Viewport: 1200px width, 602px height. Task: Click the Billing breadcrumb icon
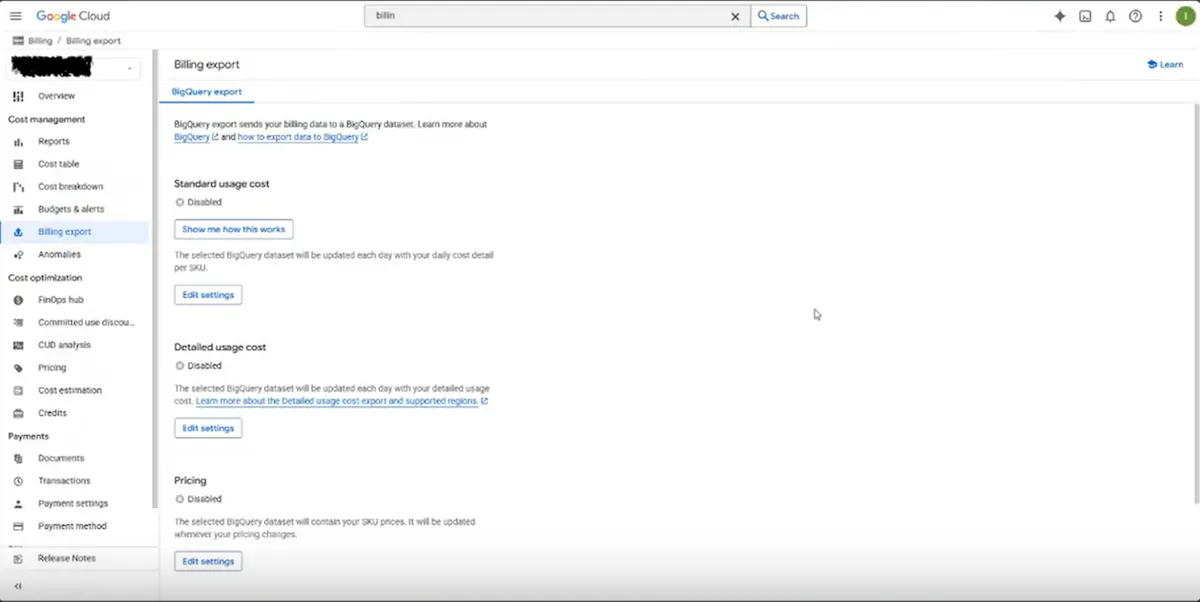point(18,41)
